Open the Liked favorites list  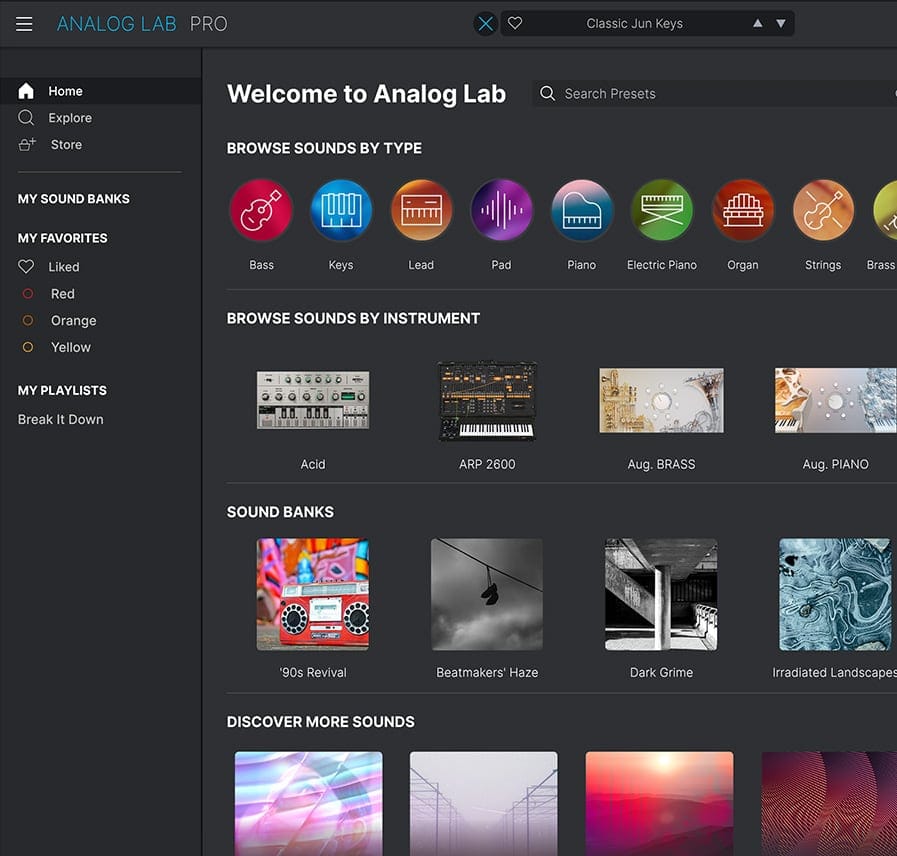(63, 267)
